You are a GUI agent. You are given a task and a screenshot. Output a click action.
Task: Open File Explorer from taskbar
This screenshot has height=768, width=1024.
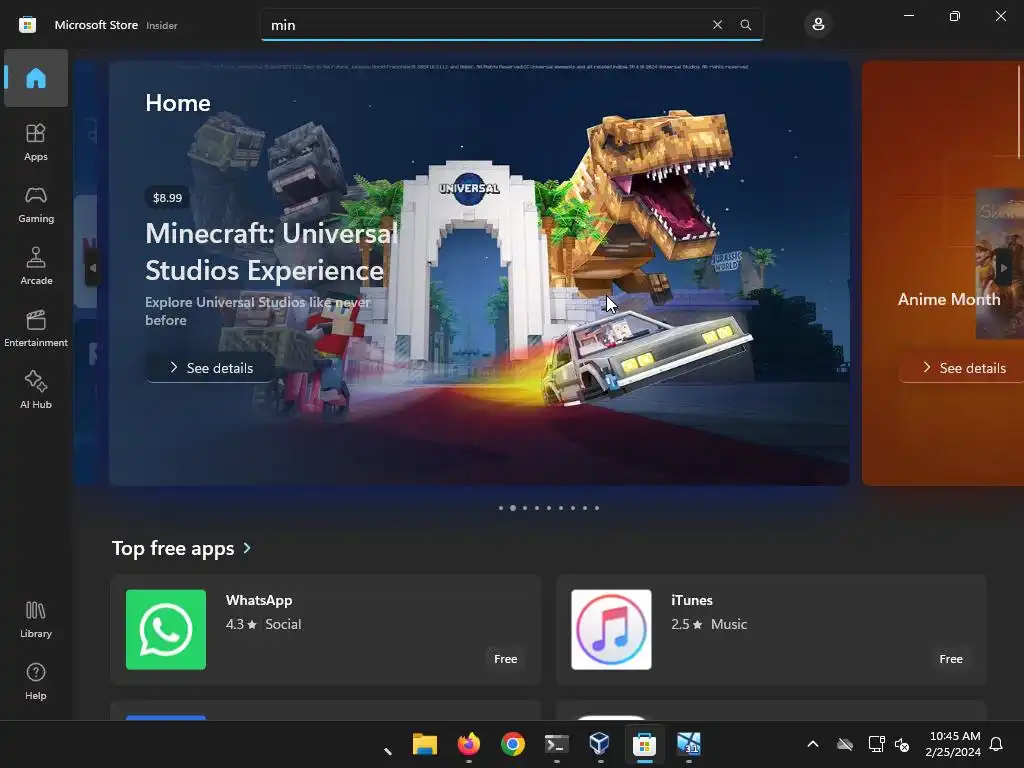pos(424,744)
